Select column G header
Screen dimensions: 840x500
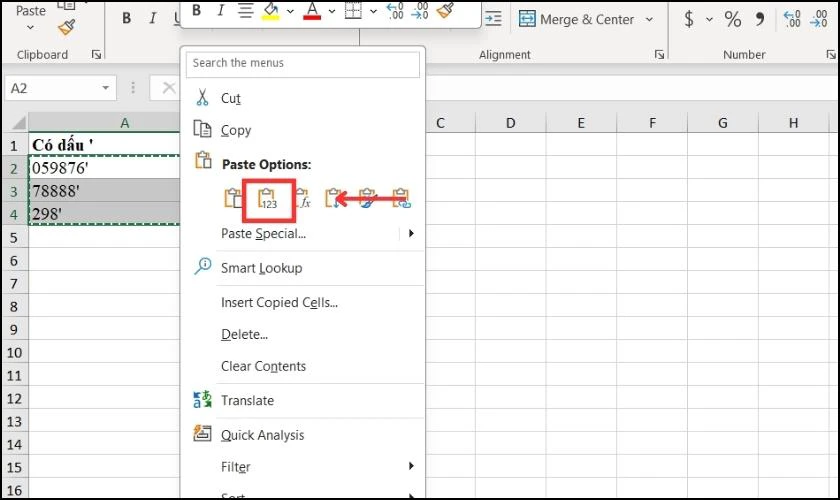723,123
